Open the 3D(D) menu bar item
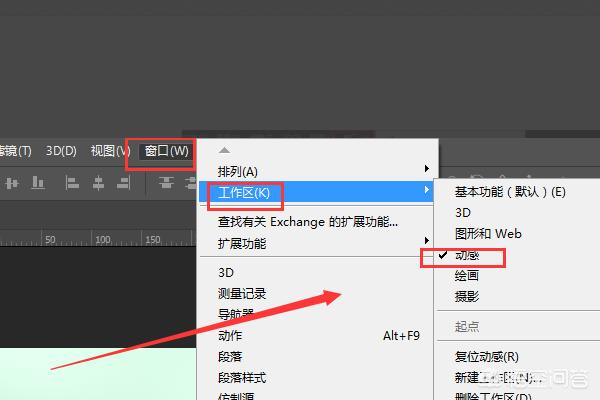 click(x=61, y=151)
